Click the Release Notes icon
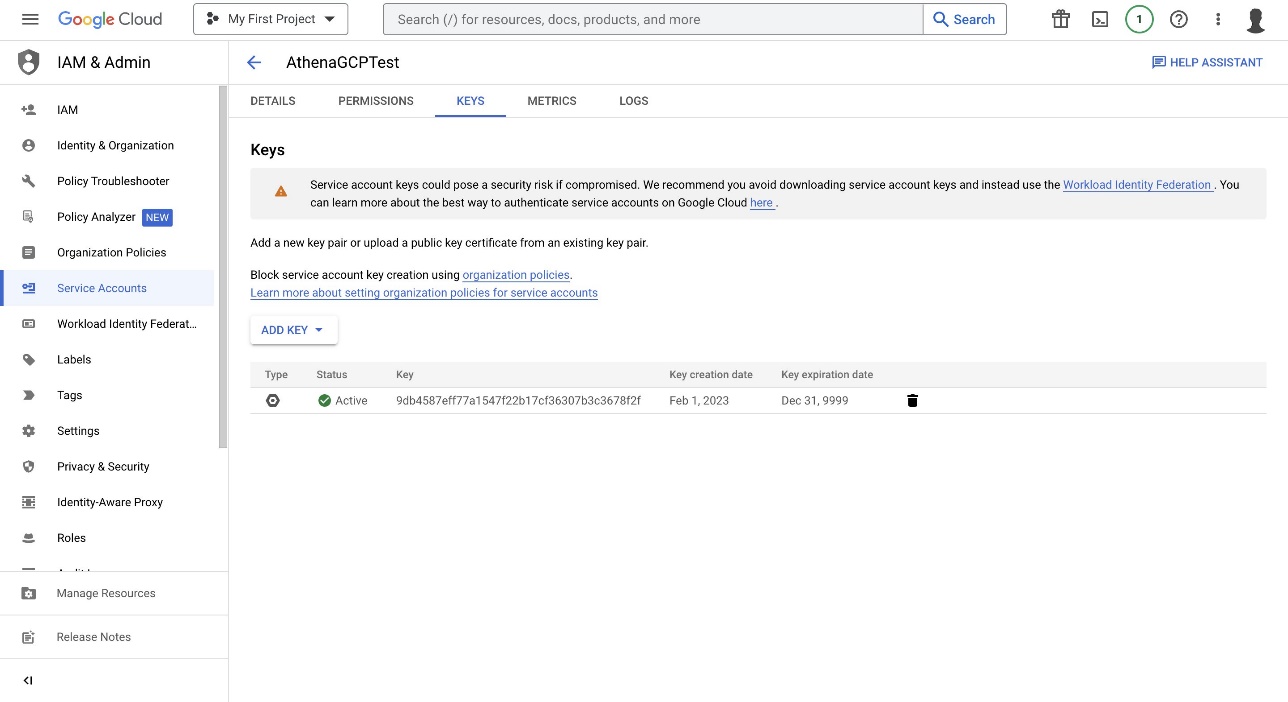The image size is (1288, 702). 29,637
